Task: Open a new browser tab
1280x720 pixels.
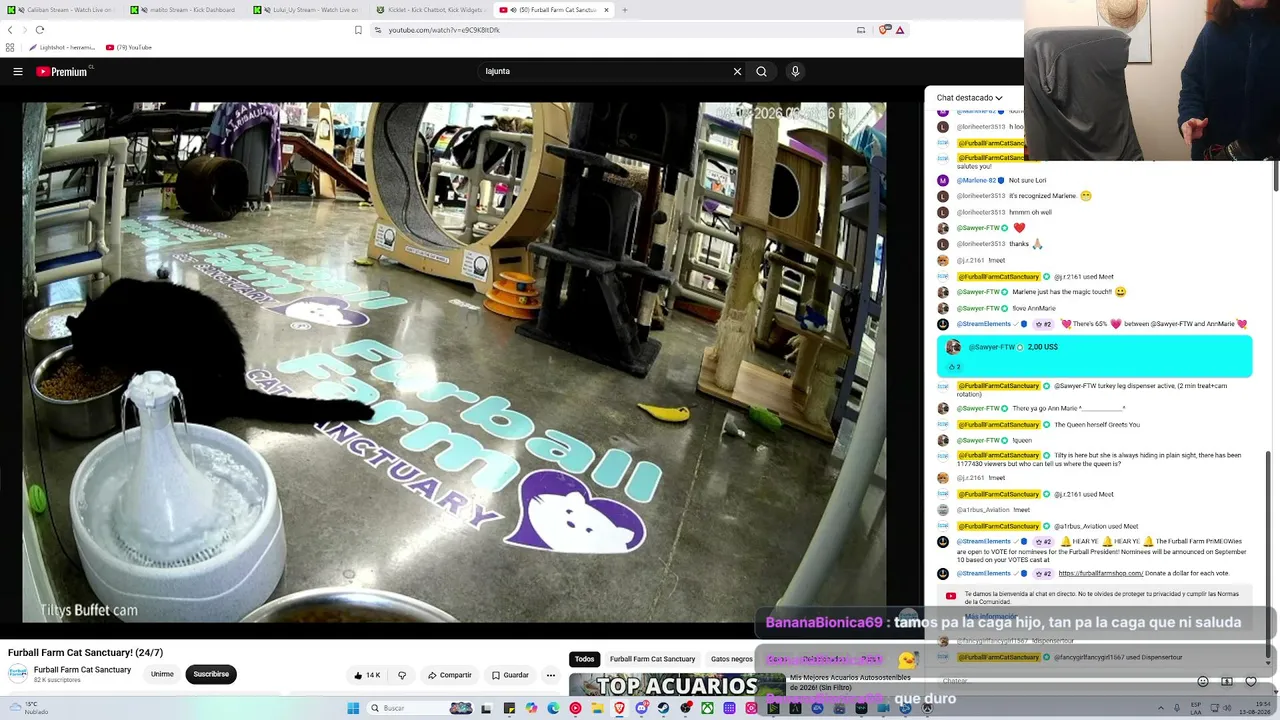Action: 625,10
